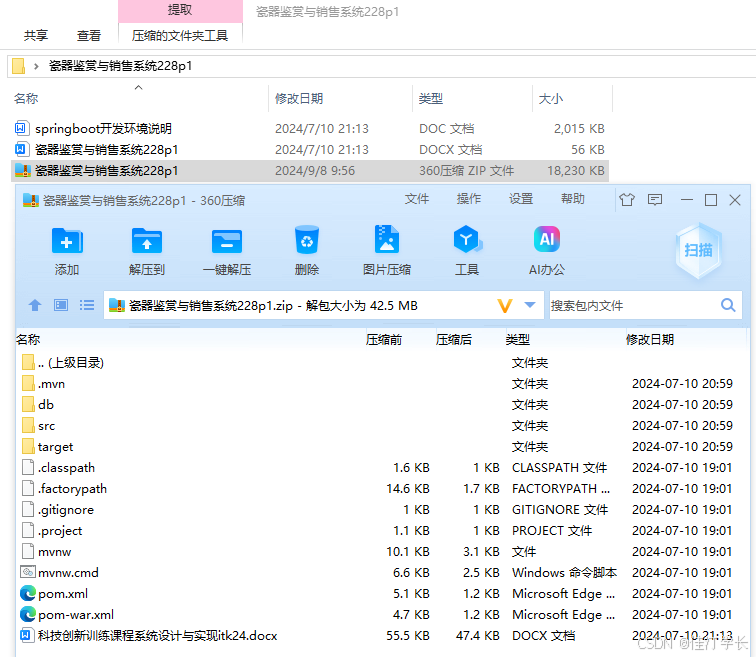The image size is (756, 657).
Task: Launch the AI办公 icon
Action: tap(547, 239)
